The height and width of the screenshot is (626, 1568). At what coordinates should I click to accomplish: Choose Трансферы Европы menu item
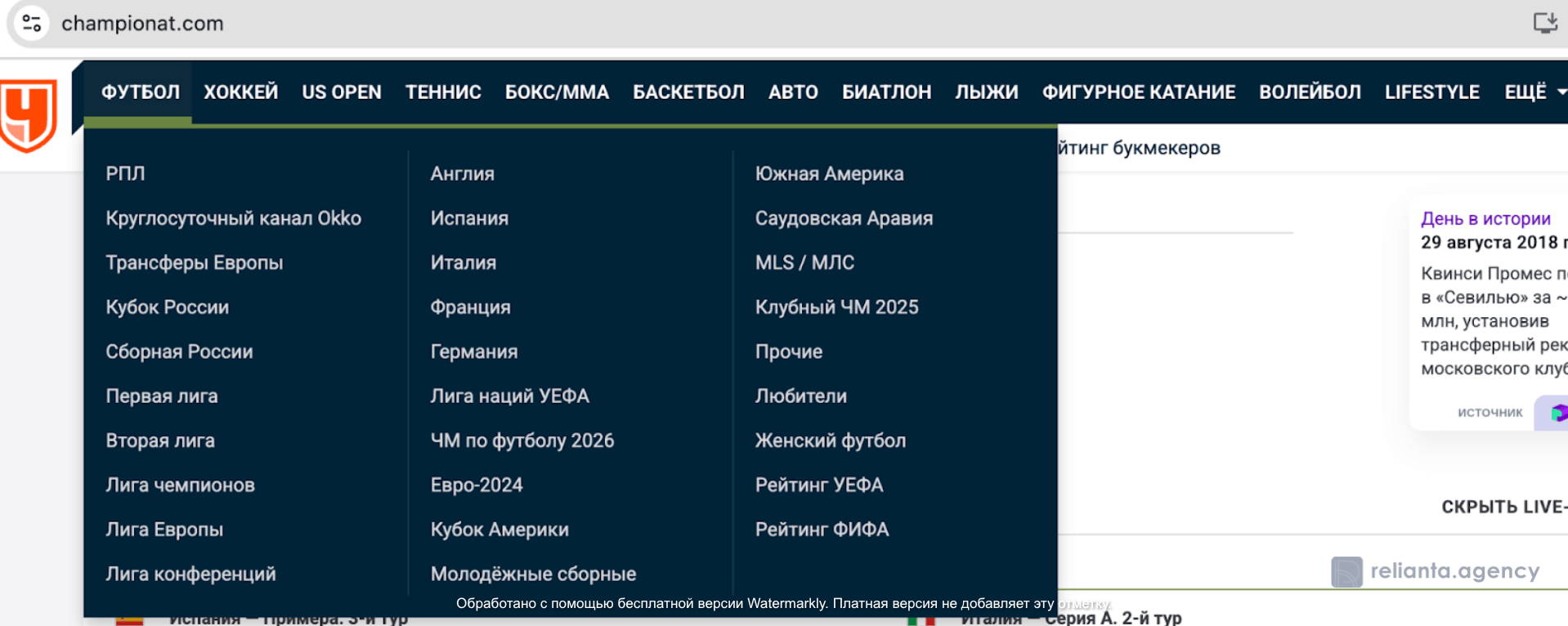coord(194,262)
